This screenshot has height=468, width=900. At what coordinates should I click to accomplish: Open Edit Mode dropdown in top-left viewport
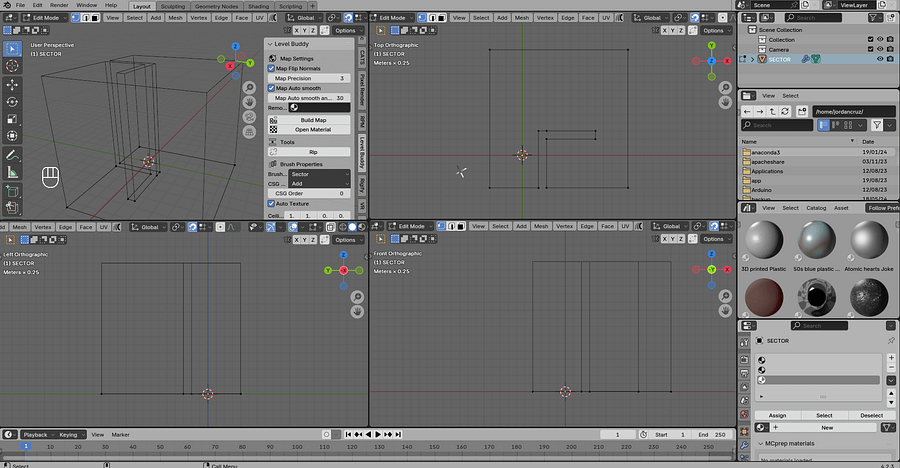(x=44, y=18)
